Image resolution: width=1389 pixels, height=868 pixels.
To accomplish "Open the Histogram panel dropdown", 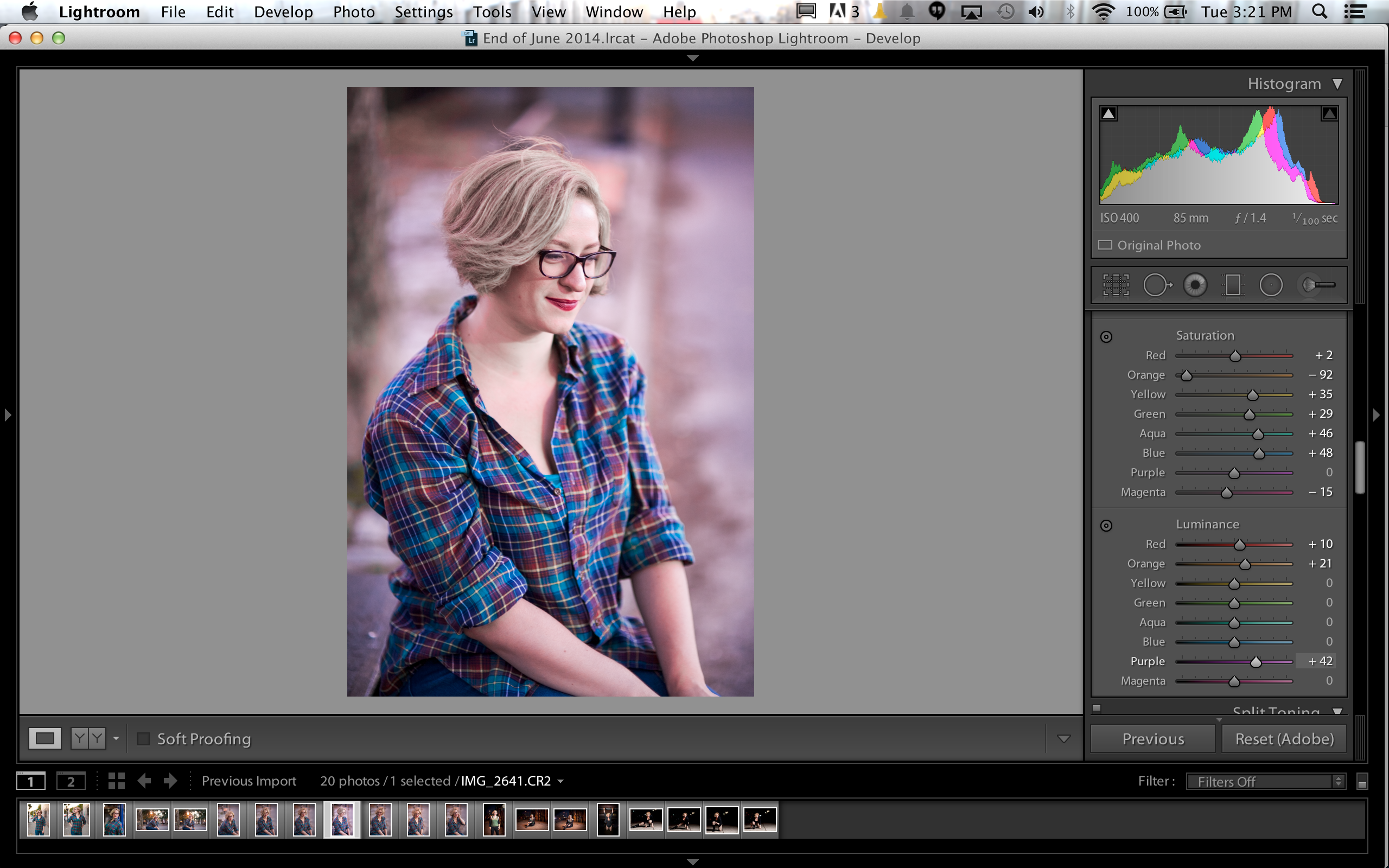I will [x=1337, y=83].
